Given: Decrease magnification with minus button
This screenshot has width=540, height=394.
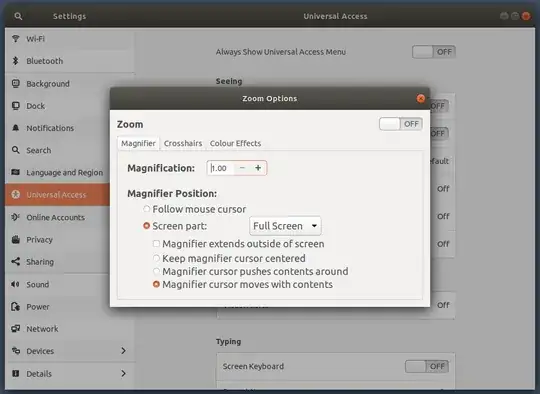Looking at the screenshot, I should pos(242,168).
